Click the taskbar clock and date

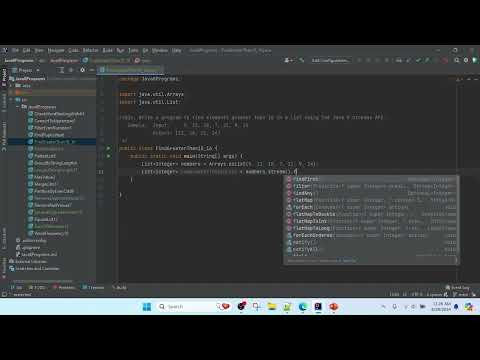coord(441,307)
